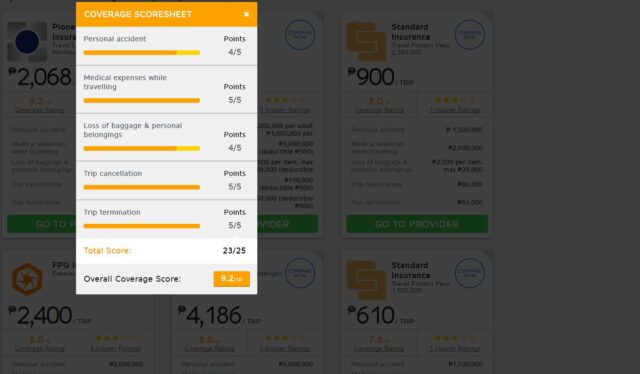Toggle Compare Now circle on 900 plan
640x374 pixels.
(x=469, y=35)
